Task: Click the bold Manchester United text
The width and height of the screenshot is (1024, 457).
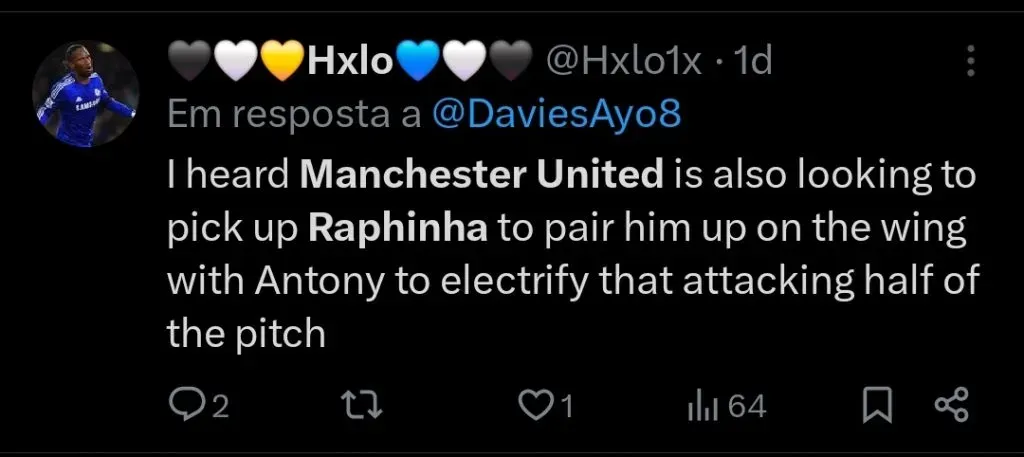Action: pos(482,175)
